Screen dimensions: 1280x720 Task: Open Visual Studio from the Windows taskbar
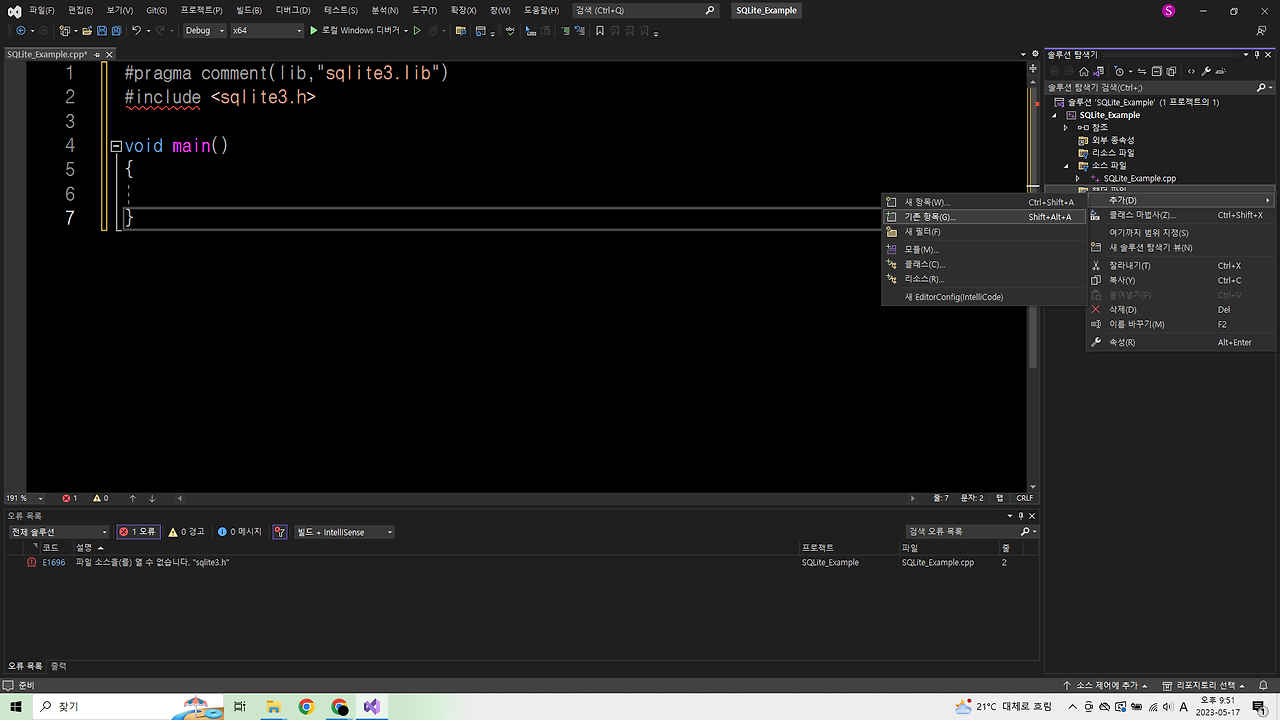[x=372, y=706]
